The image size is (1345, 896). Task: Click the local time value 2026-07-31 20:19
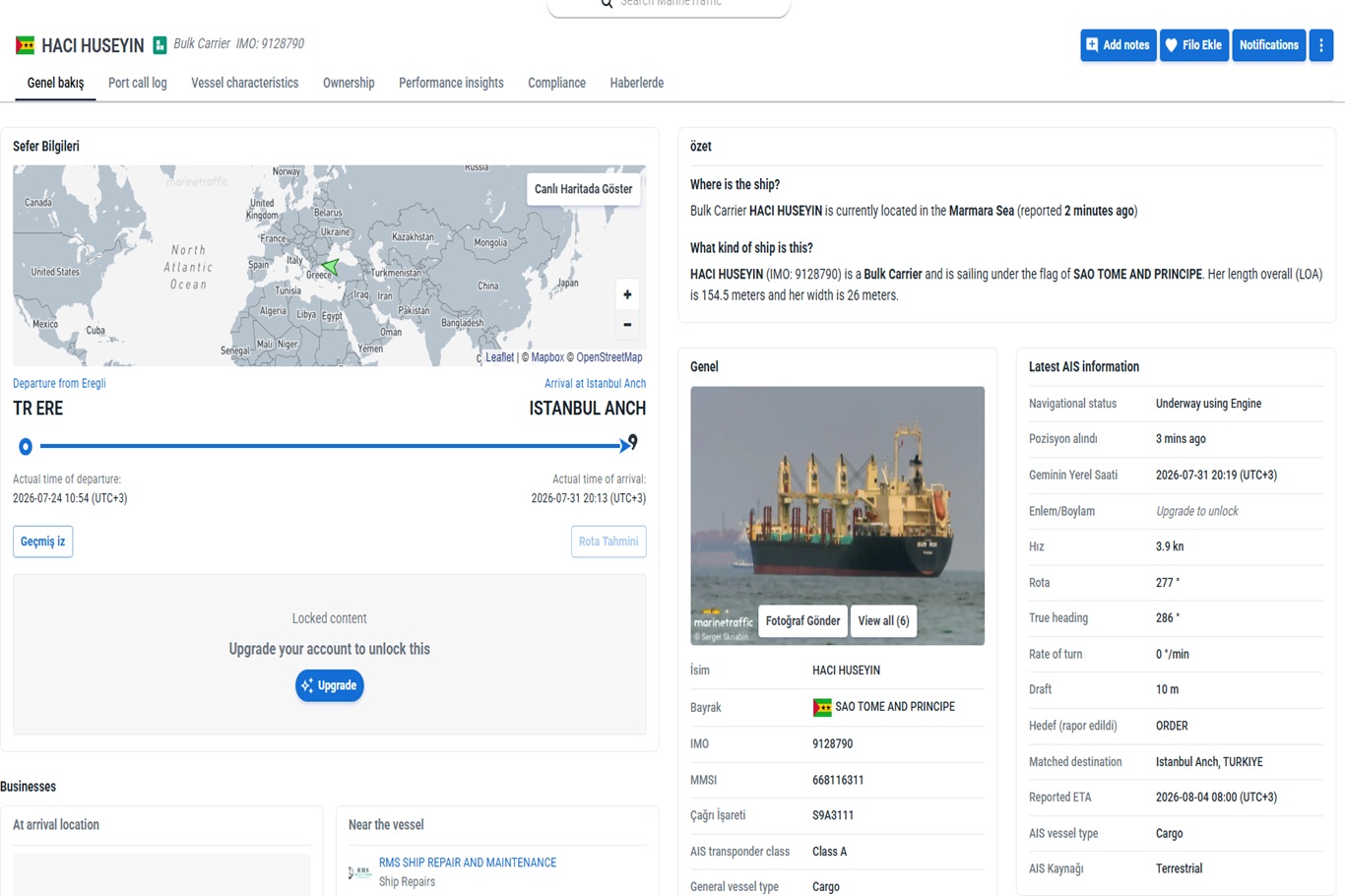point(1216,476)
